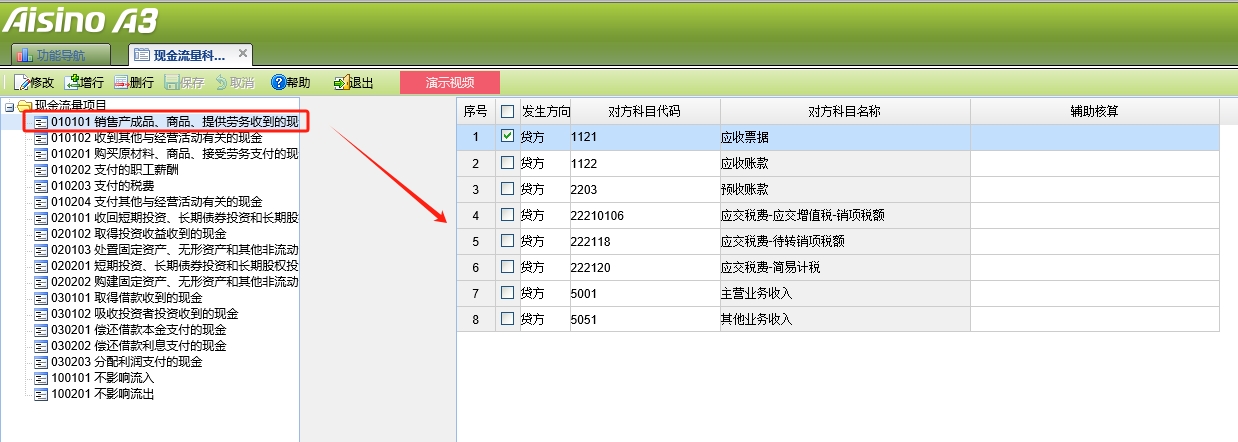The width and height of the screenshot is (1238, 442).
Task: Click the Aisino A3 logo
Action: click(x=80, y=20)
